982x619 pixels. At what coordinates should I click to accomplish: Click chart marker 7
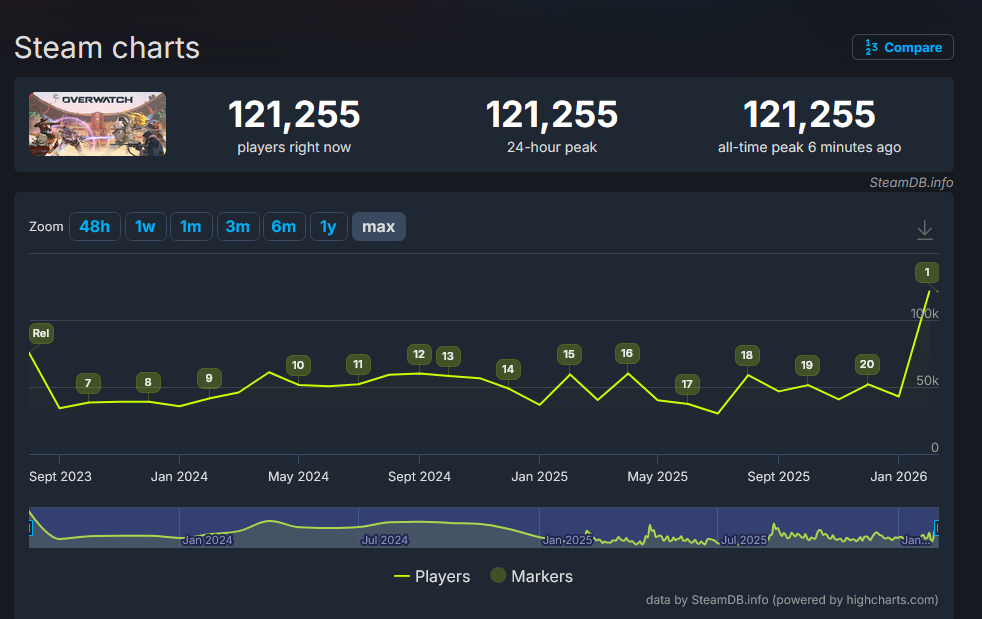tap(88, 383)
